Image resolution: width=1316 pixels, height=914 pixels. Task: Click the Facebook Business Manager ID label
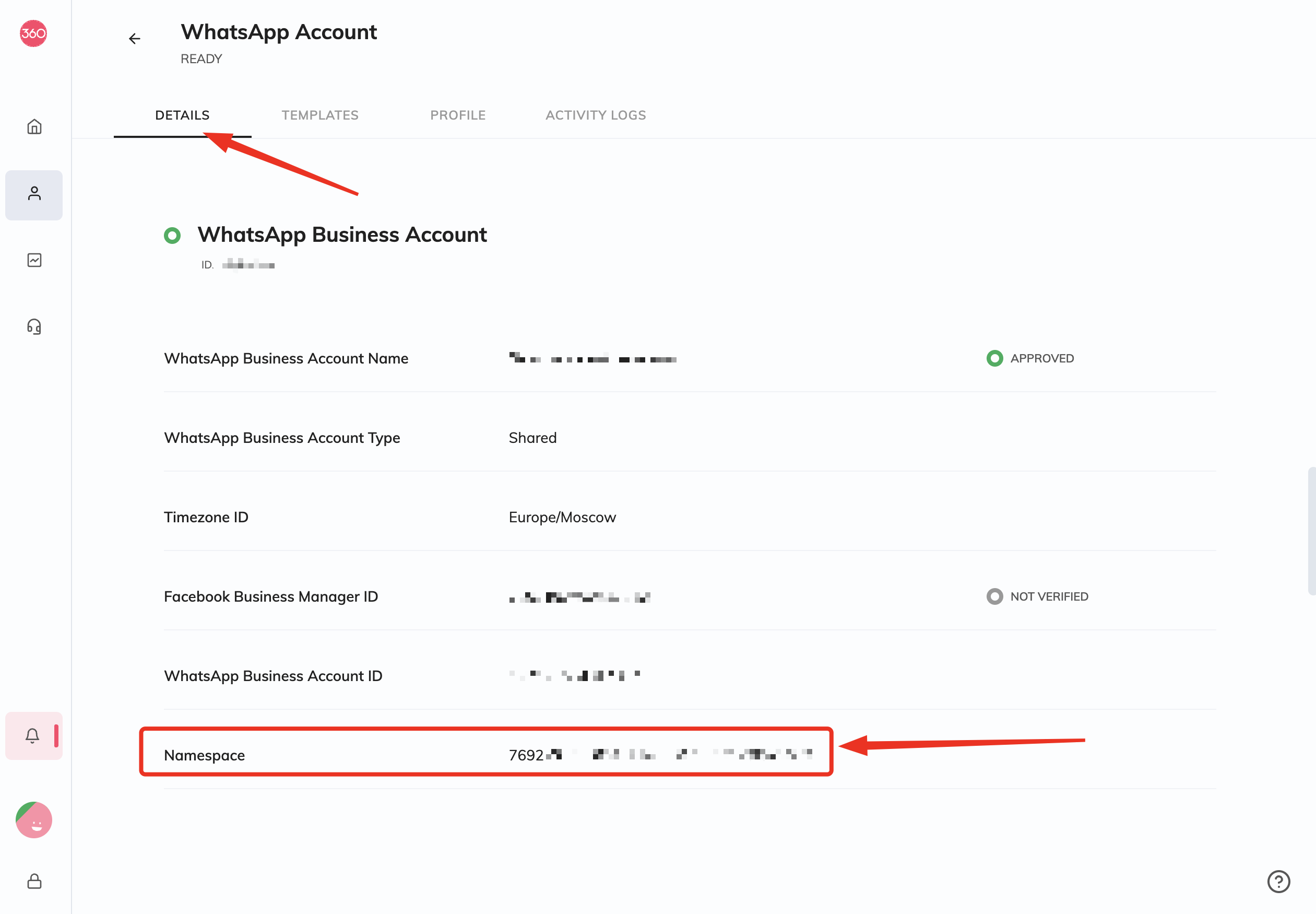(271, 597)
